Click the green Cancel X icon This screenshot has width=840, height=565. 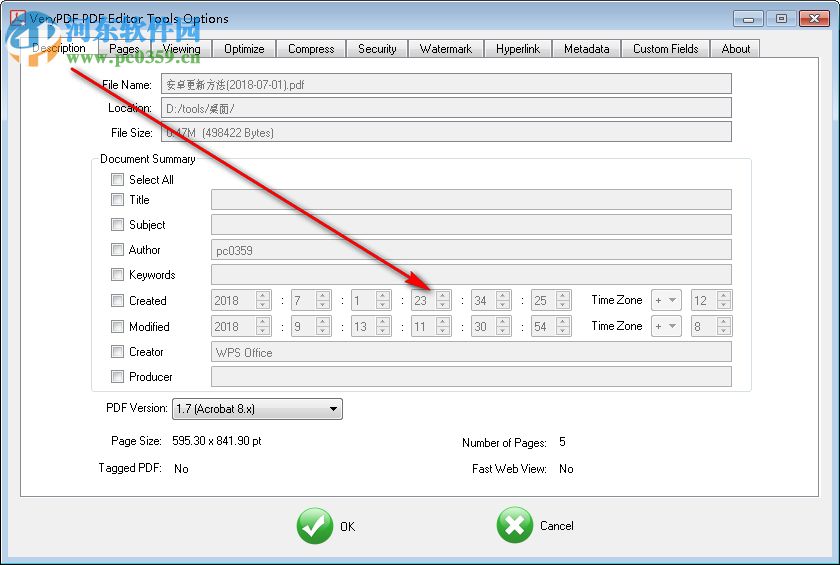pos(514,525)
